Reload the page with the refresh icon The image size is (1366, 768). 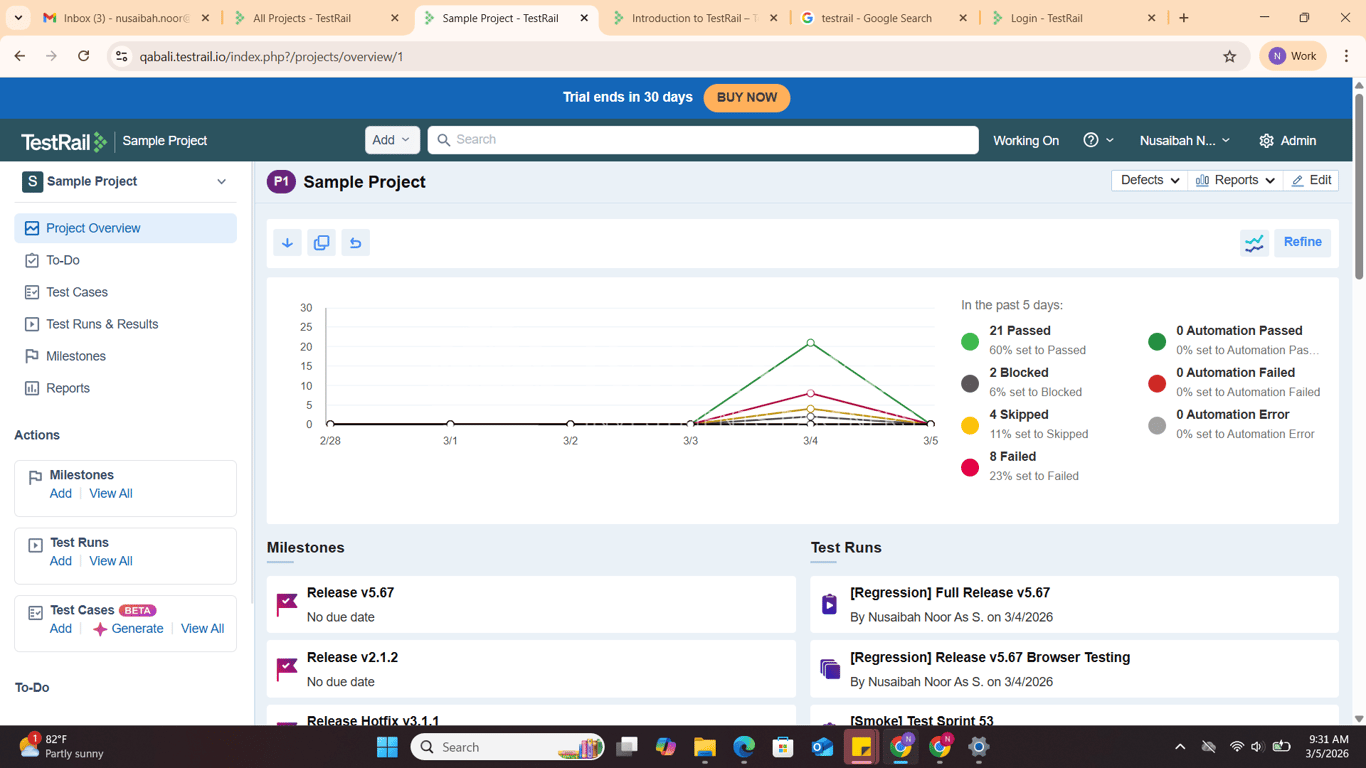(x=84, y=57)
